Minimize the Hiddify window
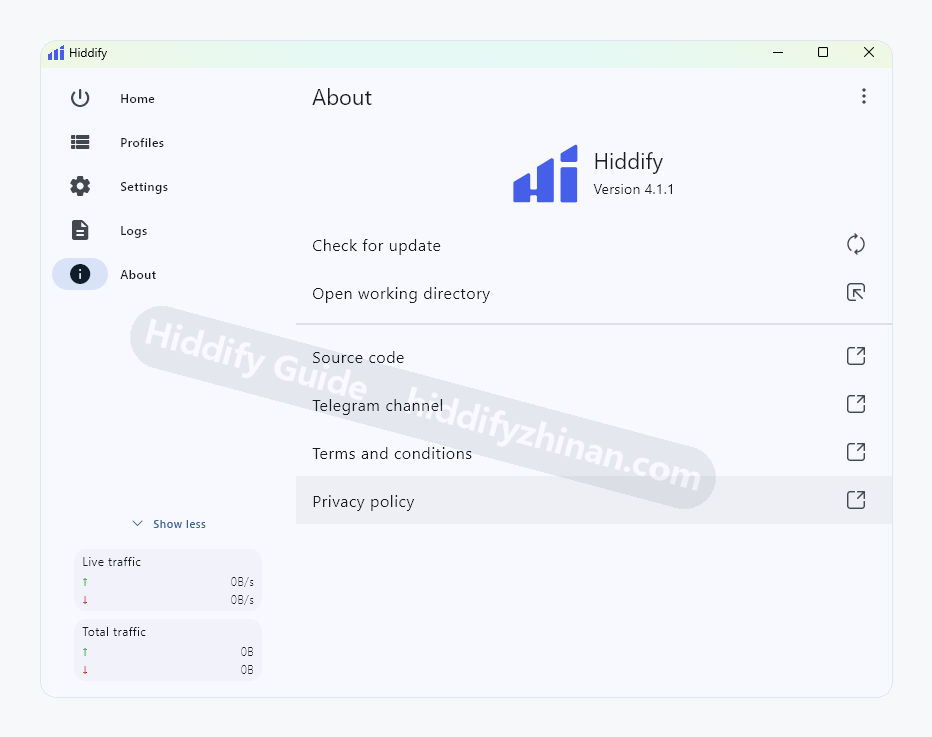Viewport: 932px width, 737px height. (777, 52)
